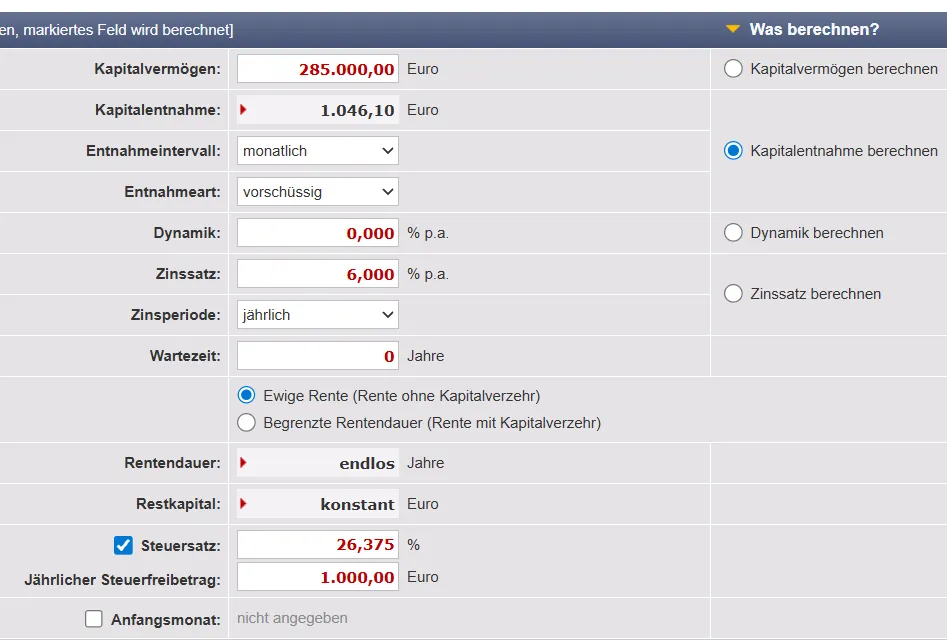Click the Was berechnen? header text
The image size is (947, 640).
click(x=814, y=30)
